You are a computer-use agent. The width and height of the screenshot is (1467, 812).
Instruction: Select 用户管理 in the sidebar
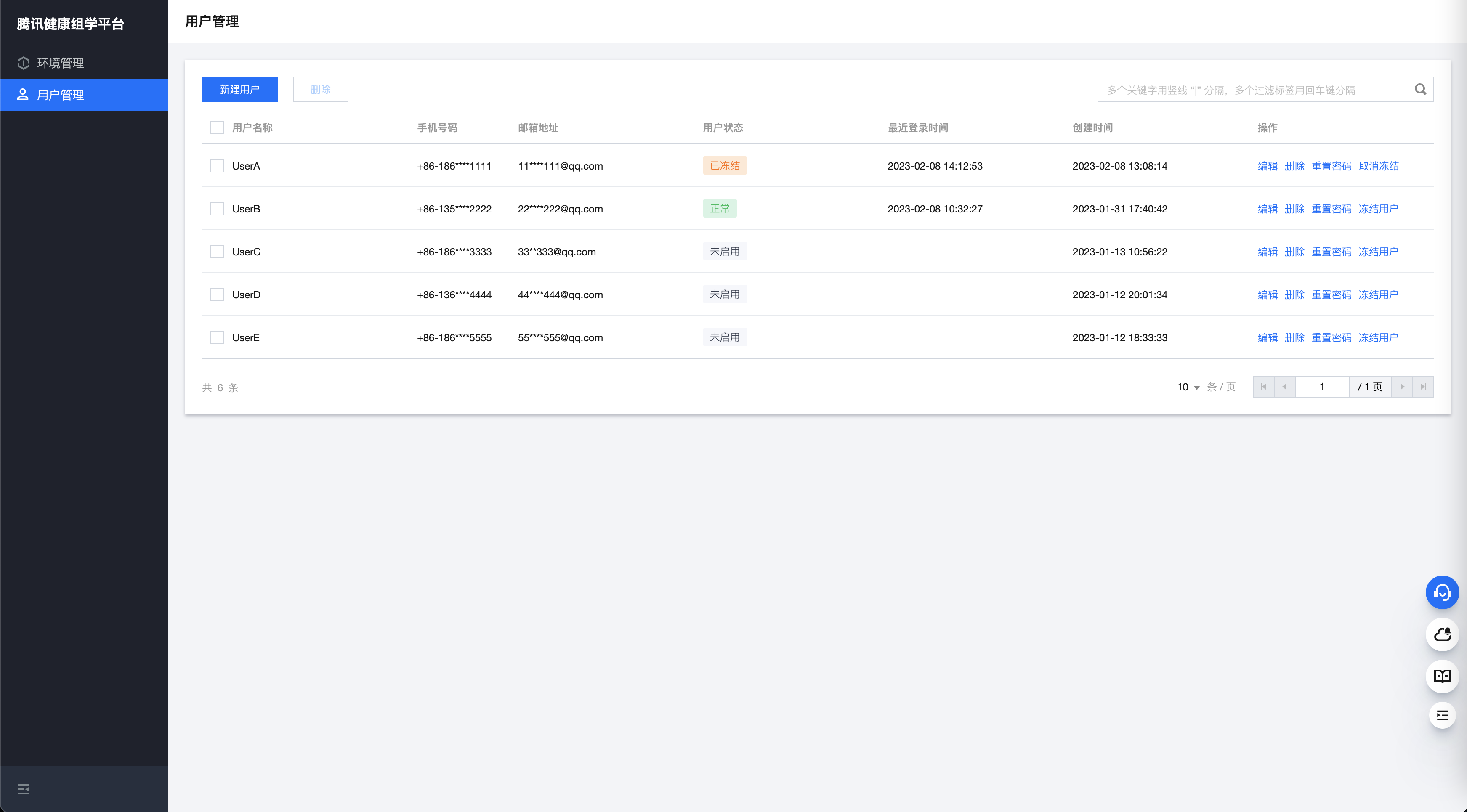pos(60,95)
